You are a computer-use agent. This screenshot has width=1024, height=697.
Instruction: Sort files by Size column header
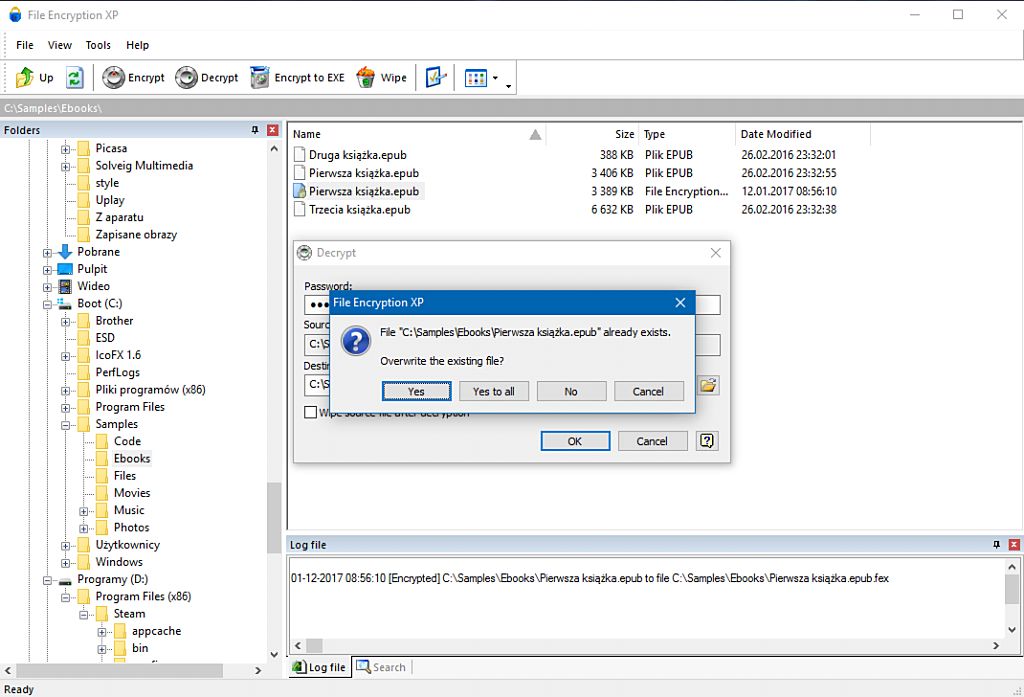pos(592,134)
